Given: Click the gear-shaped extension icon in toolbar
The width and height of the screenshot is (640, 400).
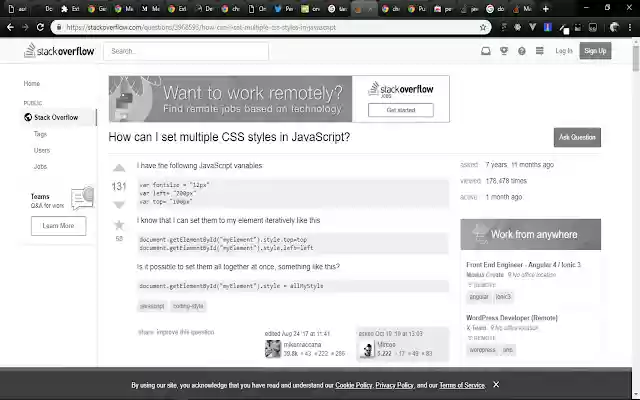Looking at the screenshot, I should pyautogui.click(x=517, y=27).
